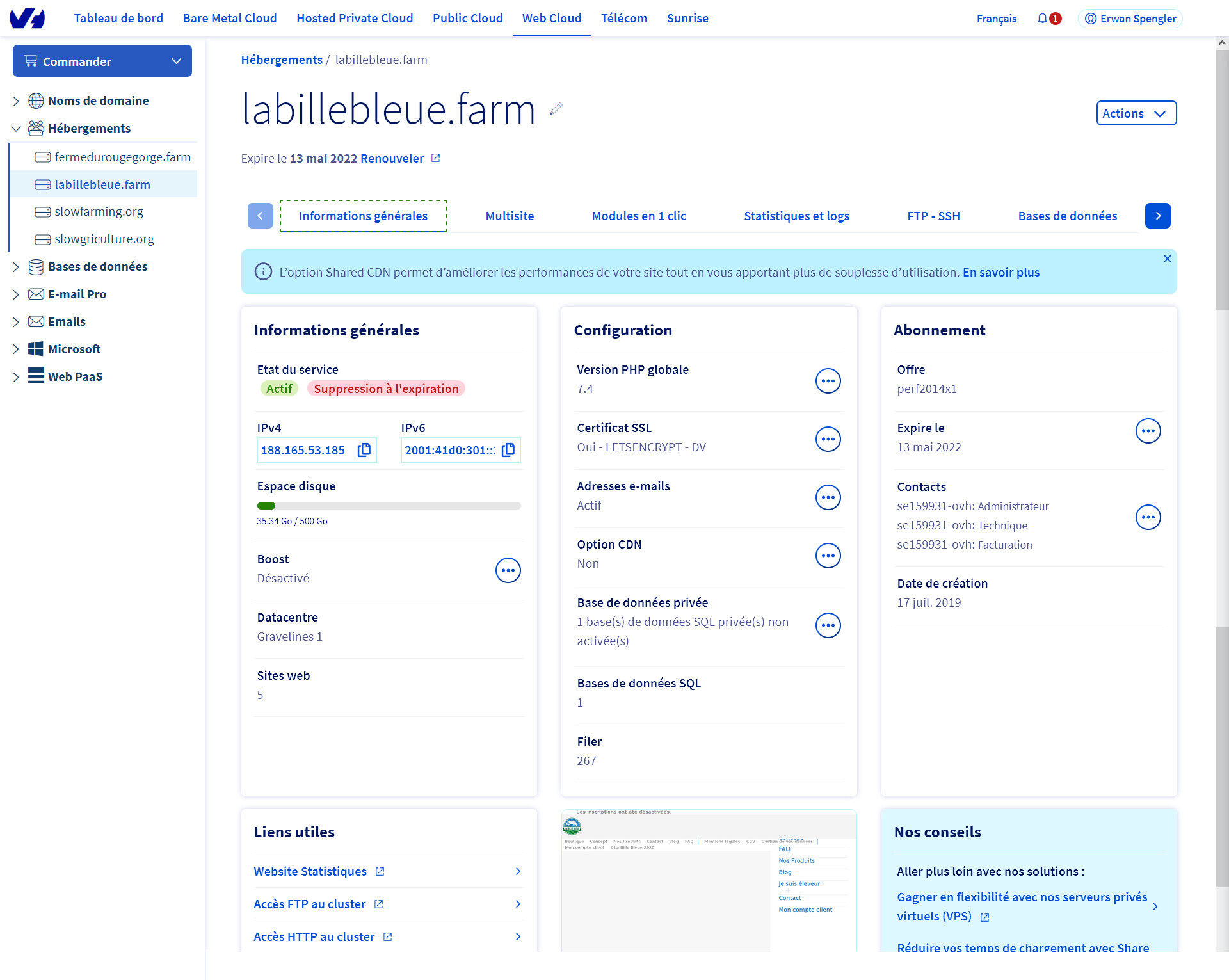Viewport: 1229px width, 980px height.
Task: Select slowfarming.org in the sidebar
Action: pyautogui.click(x=99, y=211)
